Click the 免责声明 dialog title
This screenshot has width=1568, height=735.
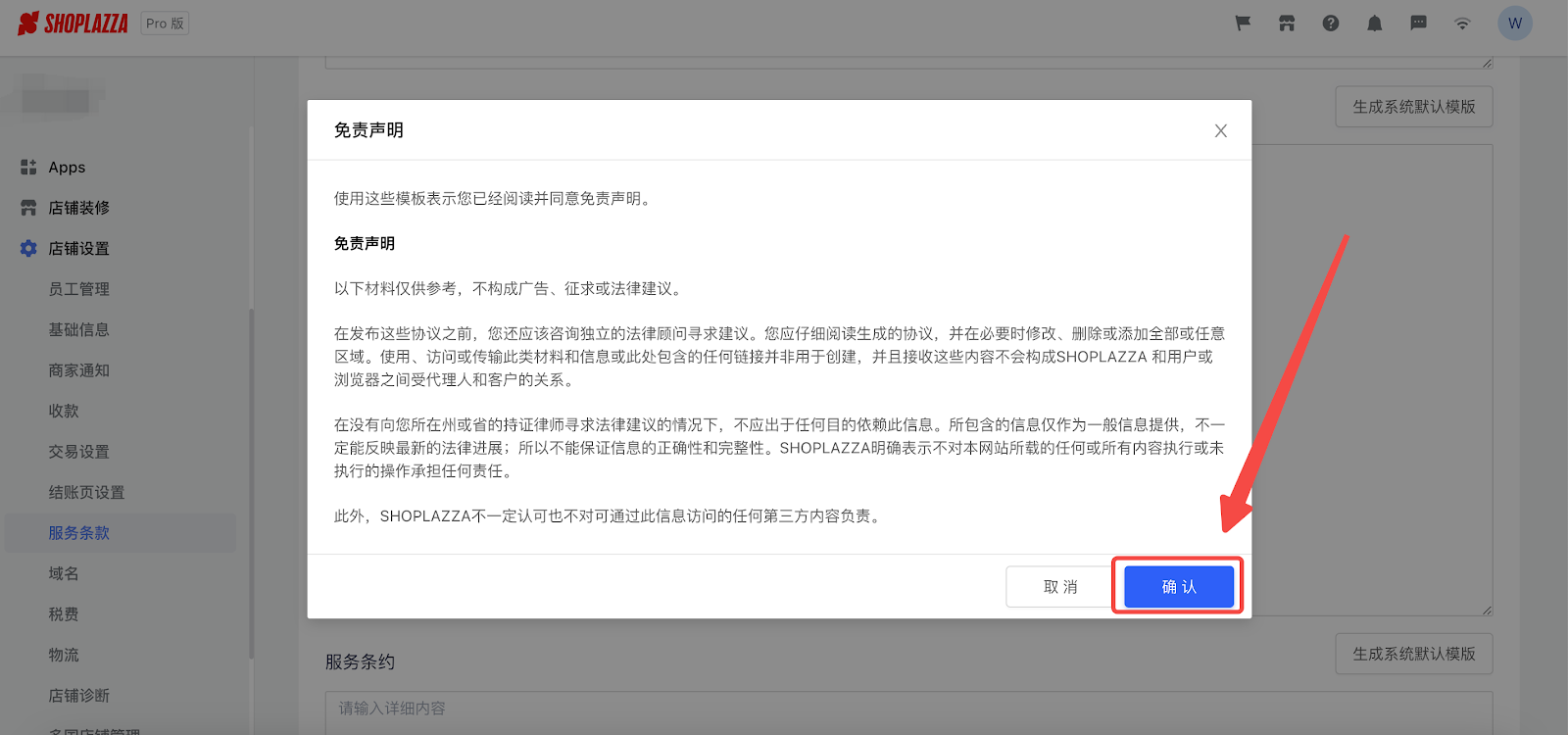click(368, 130)
